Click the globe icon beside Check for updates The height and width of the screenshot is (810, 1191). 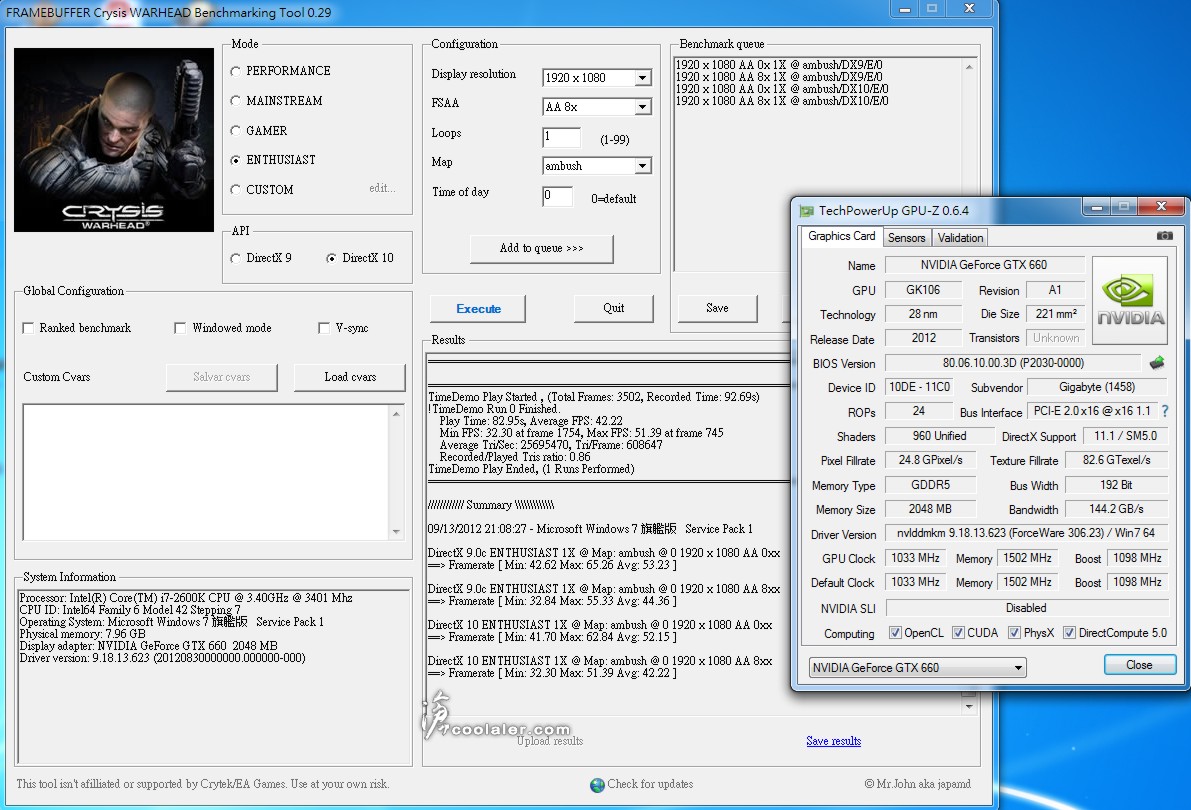597,785
